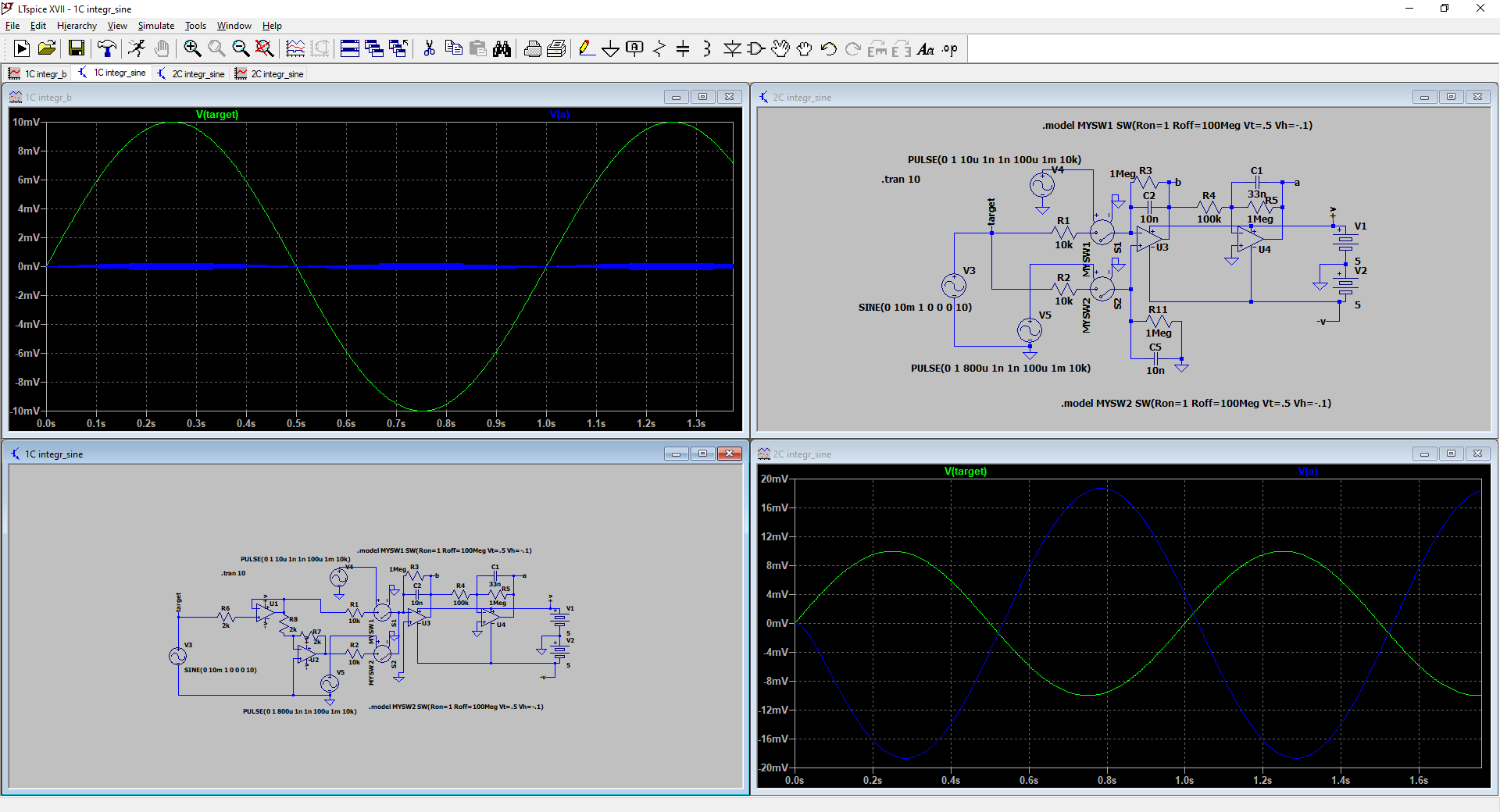The height and width of the screenshot is (812, 1500).
Task: Place a Ground symbol
Action: pos(610,48)
